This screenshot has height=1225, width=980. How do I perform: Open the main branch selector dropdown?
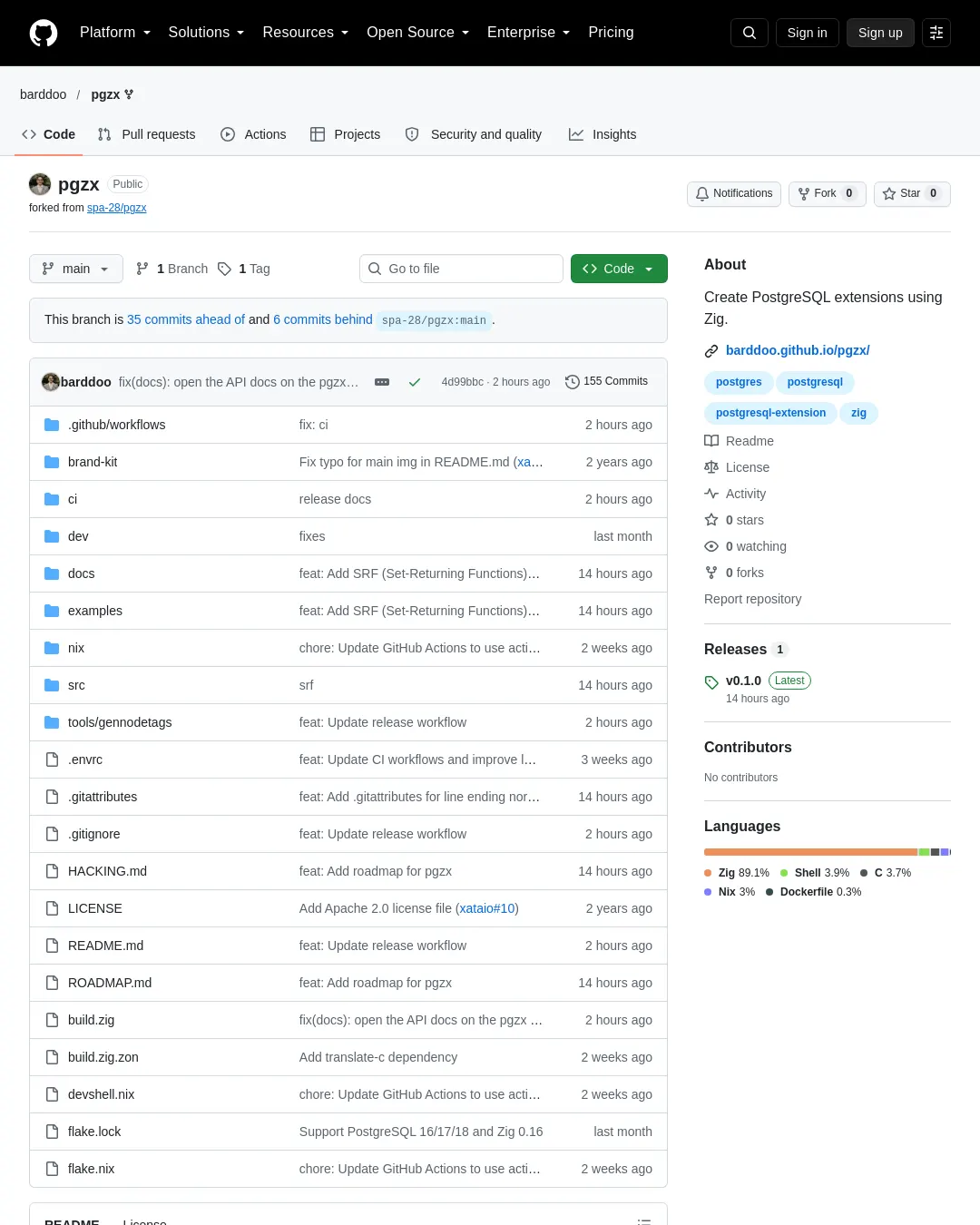(x=76, y=269)
